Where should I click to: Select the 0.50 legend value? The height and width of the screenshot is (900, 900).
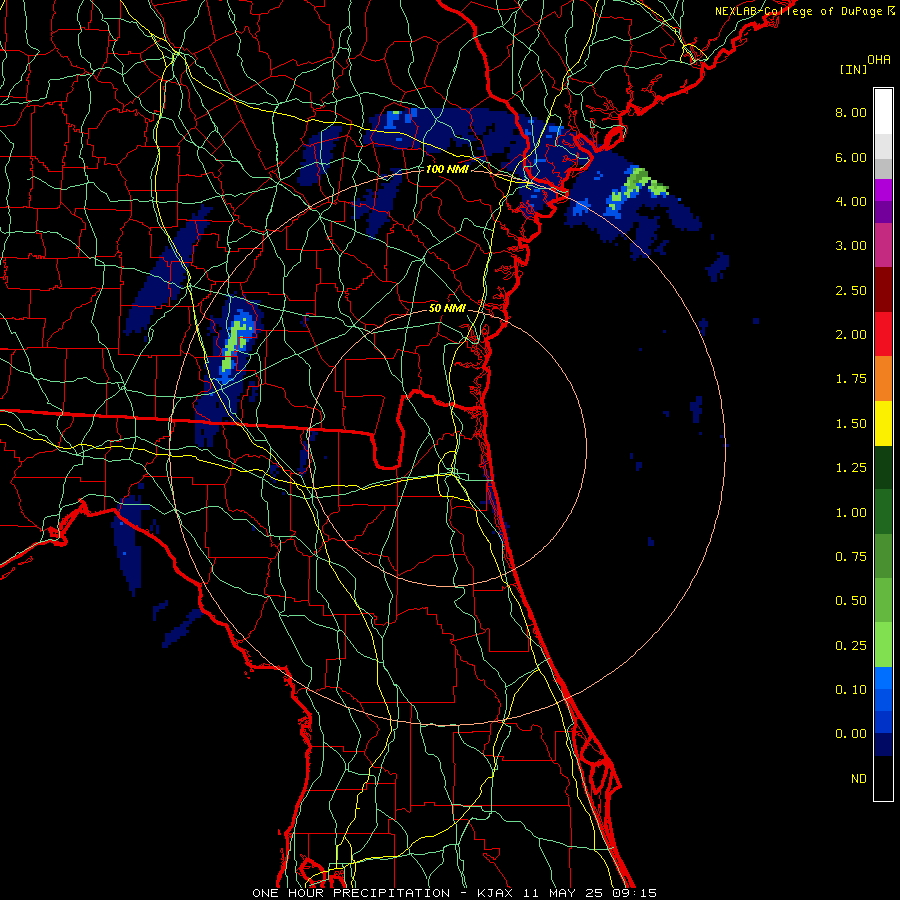(x=851, y=601)
